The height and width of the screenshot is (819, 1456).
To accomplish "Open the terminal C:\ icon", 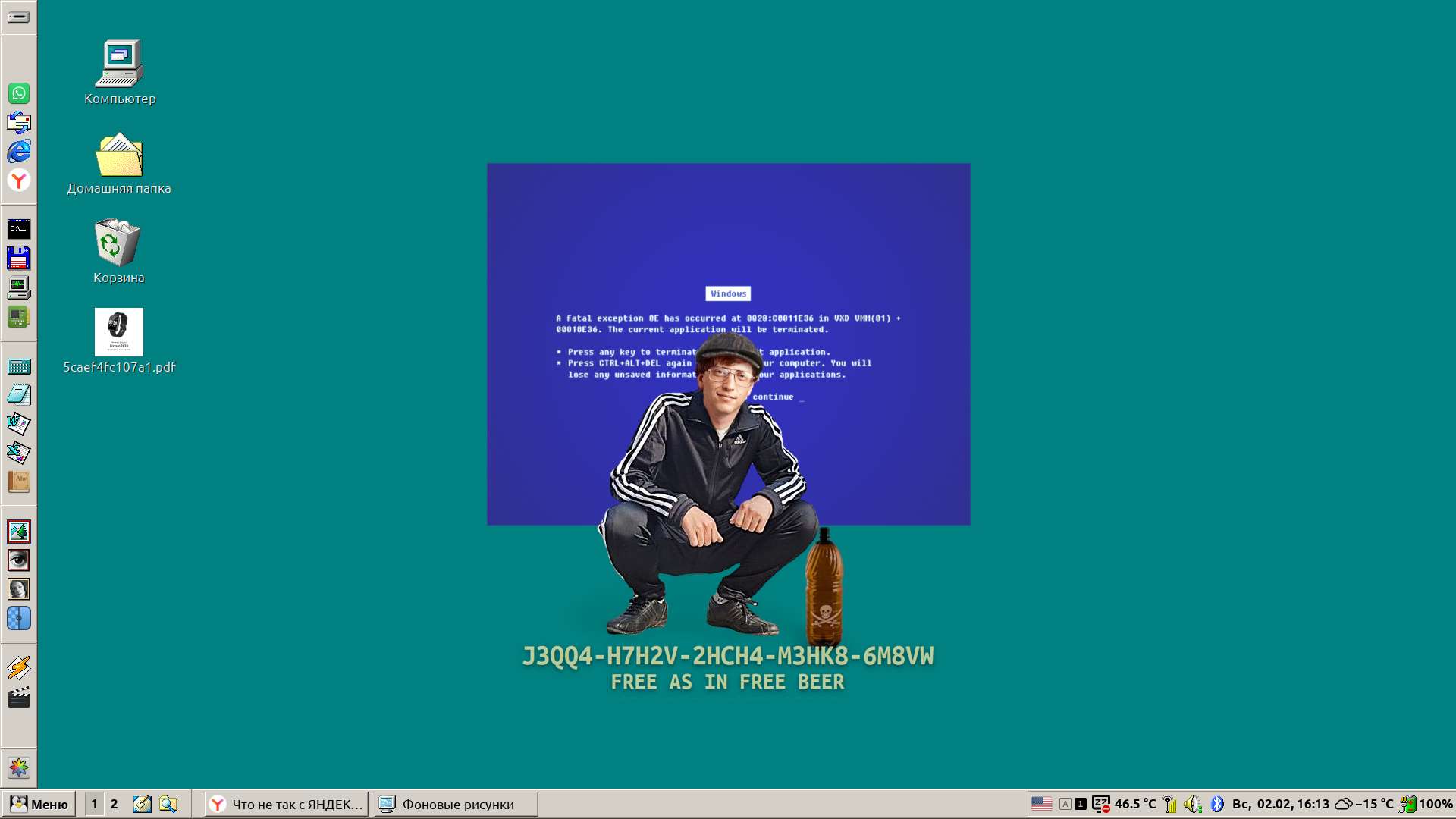I will [x=18, y=229].
